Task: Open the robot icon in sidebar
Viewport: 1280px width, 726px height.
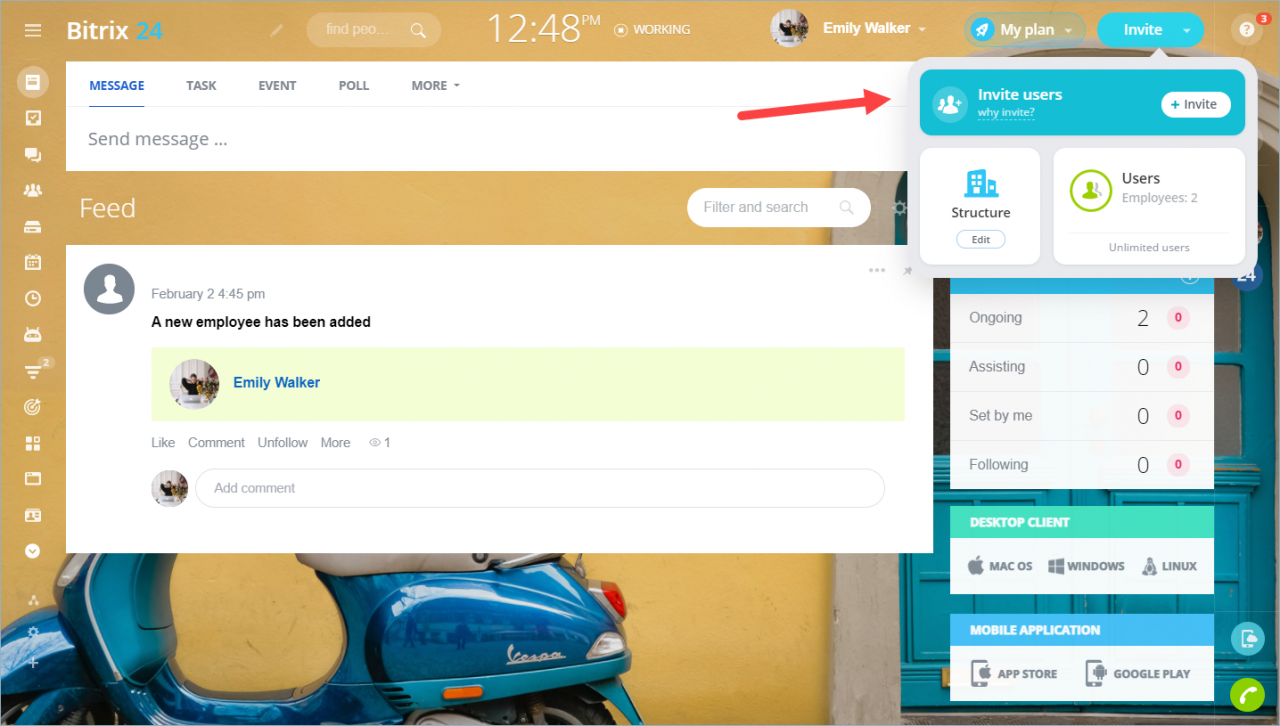Action: pos(33,334)
